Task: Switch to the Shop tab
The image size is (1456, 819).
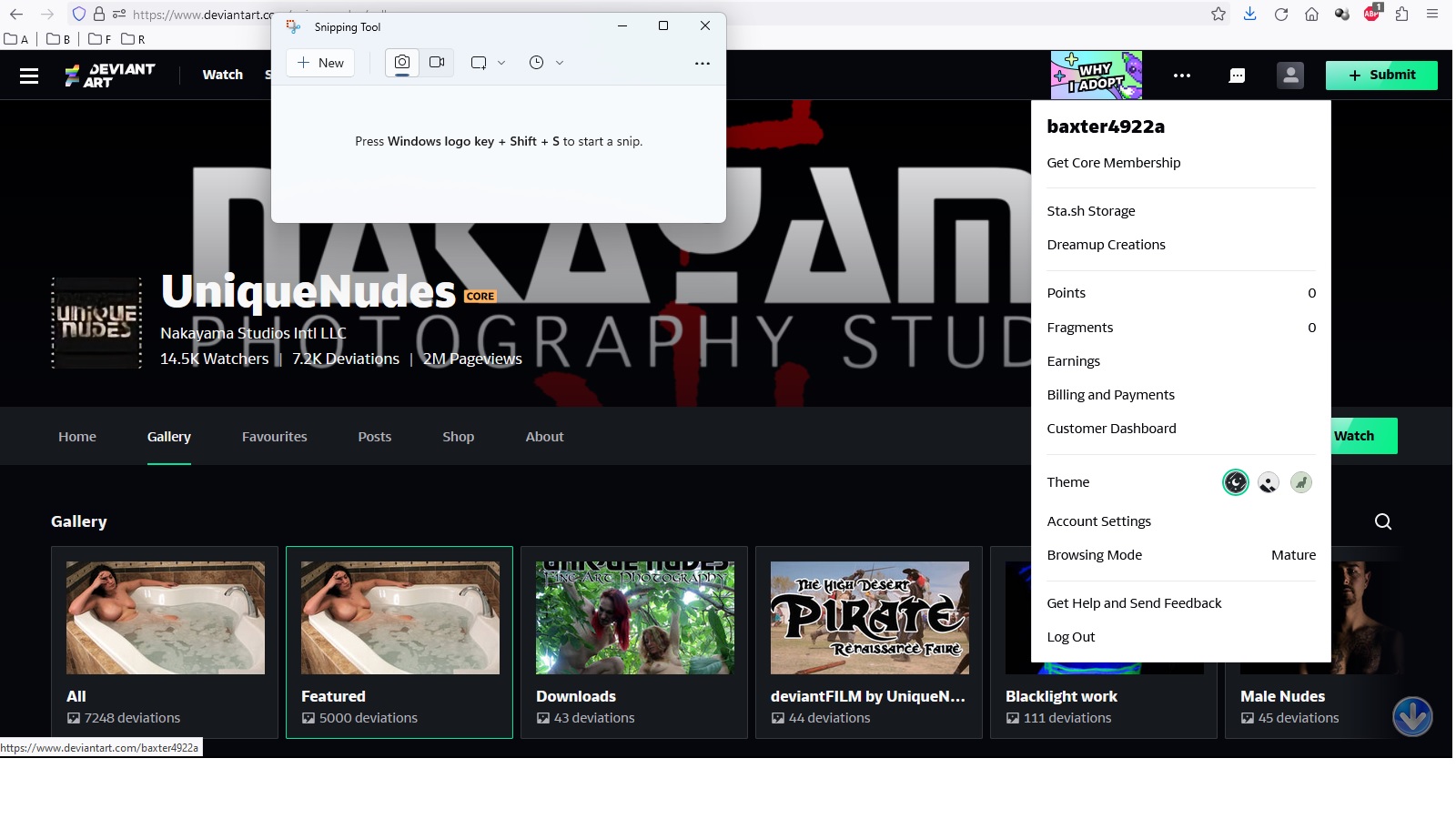Action: click(459, 437)
